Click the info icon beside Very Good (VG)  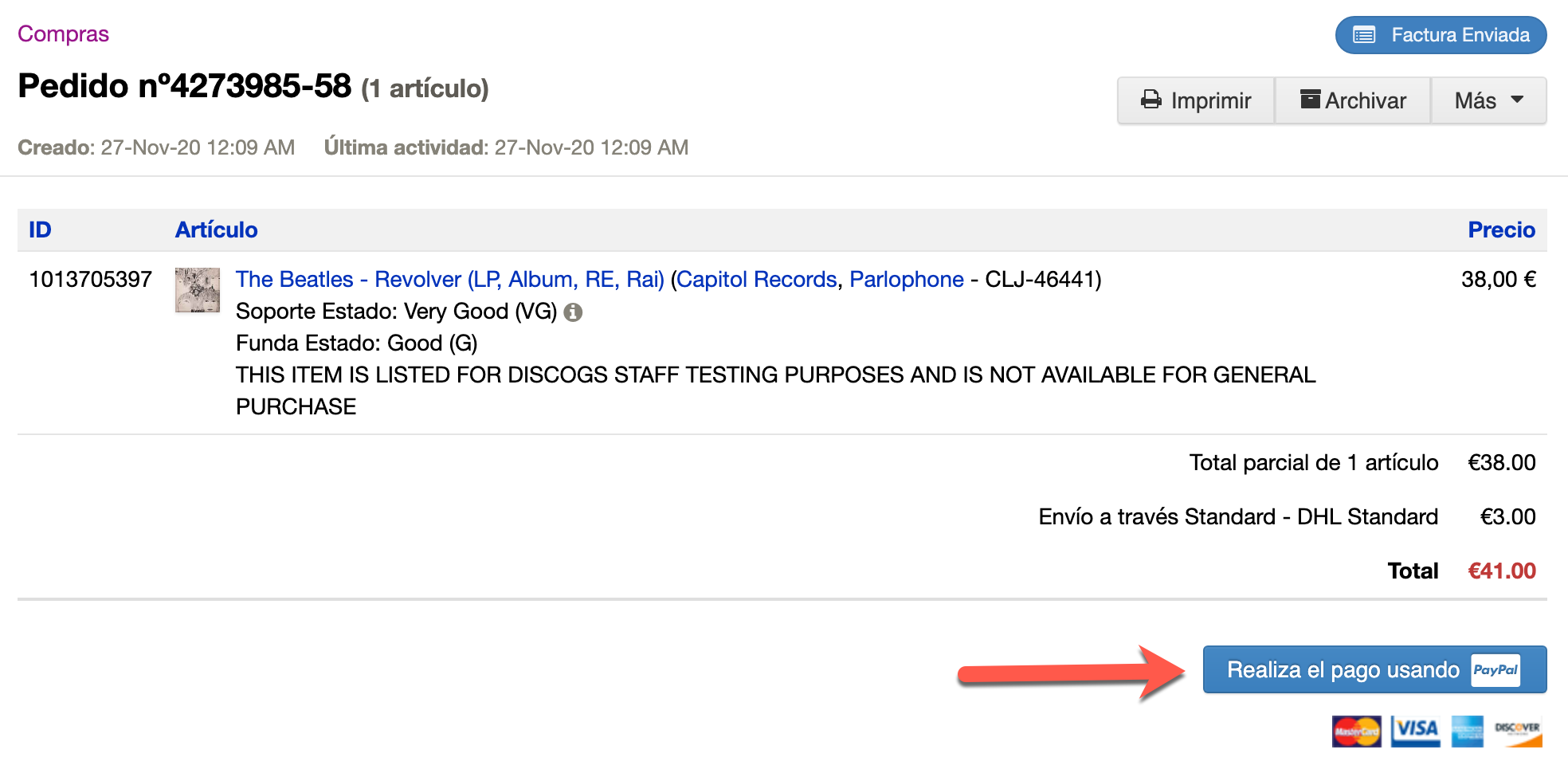[x=573, y=312]
